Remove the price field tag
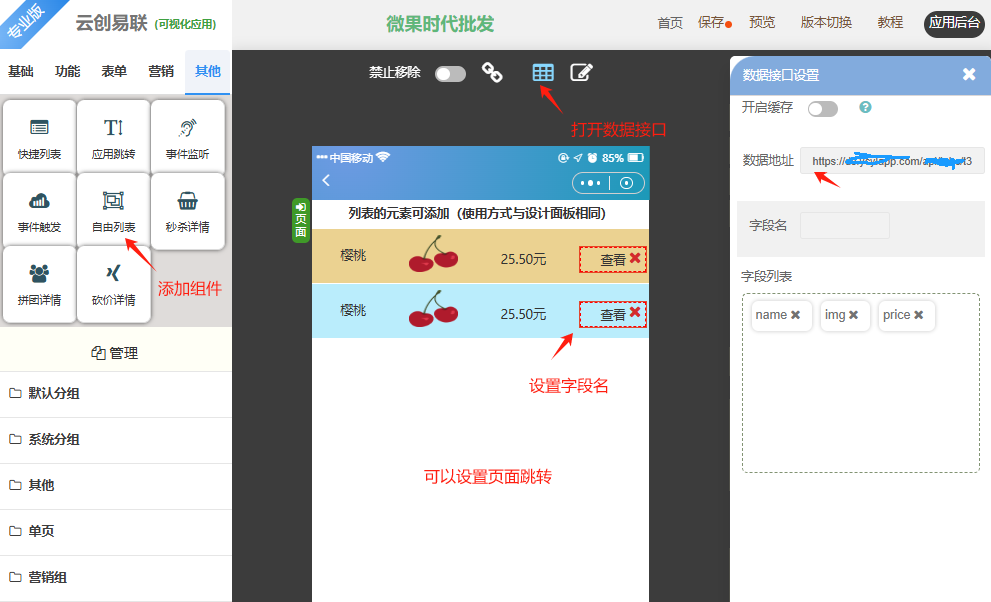The width and height of the screenshot is (991, 602). coord(918,315)
